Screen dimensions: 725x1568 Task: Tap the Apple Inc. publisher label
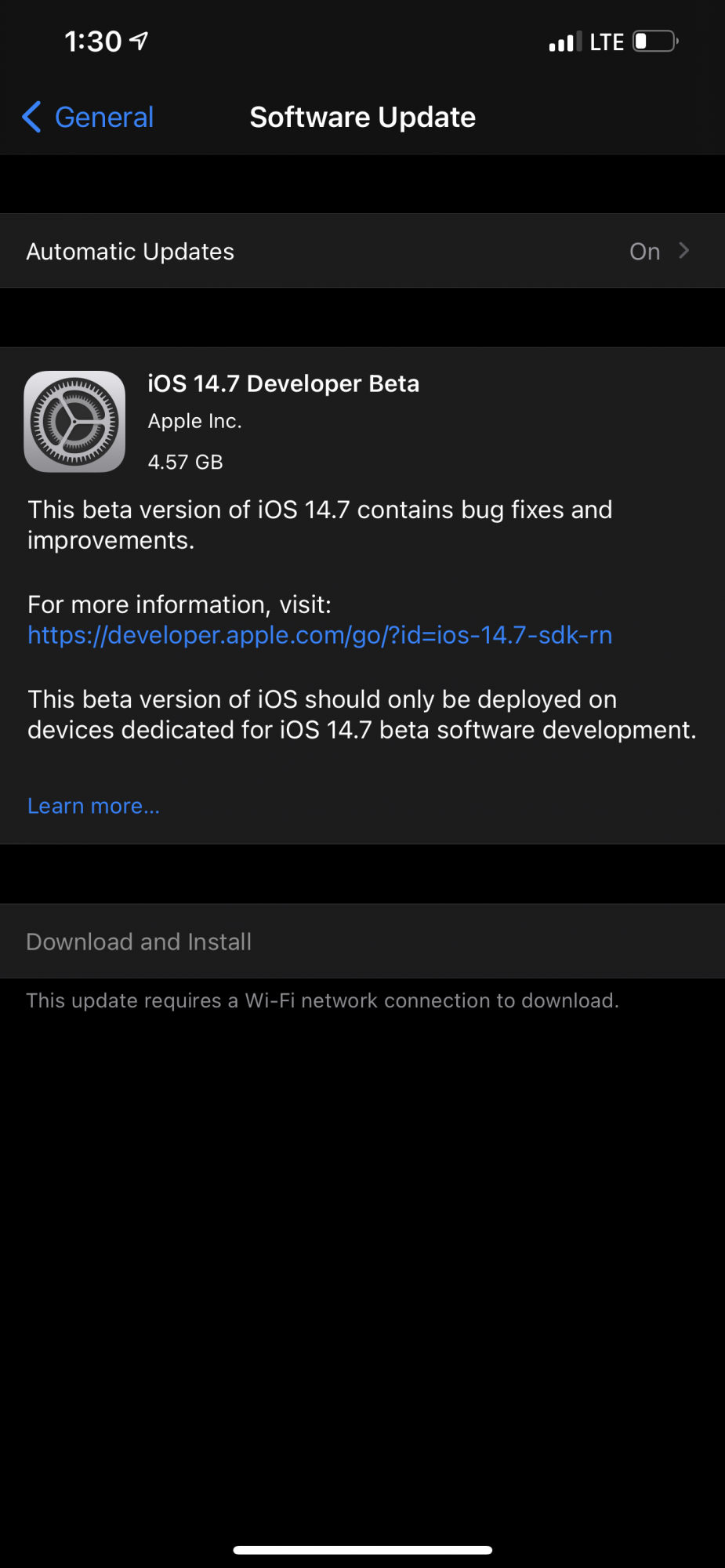click(195, 421)
